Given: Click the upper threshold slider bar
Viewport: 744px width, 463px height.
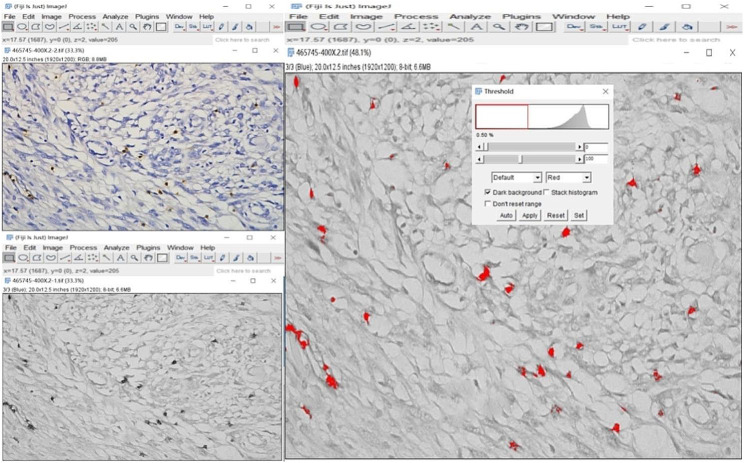Looking at the screenshot, I should click(529, 147).
